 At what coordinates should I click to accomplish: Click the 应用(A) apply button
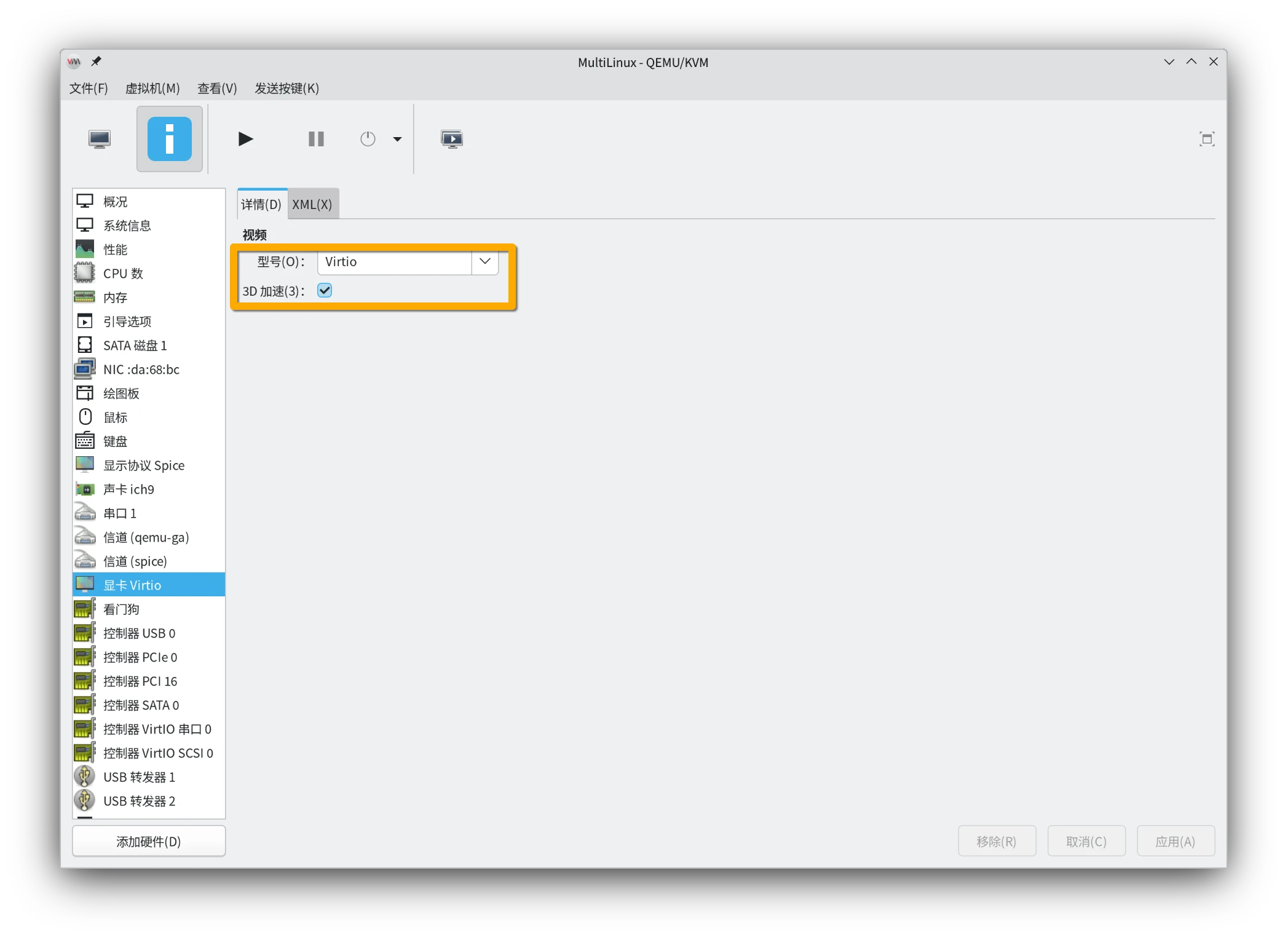click(1175, 841)
